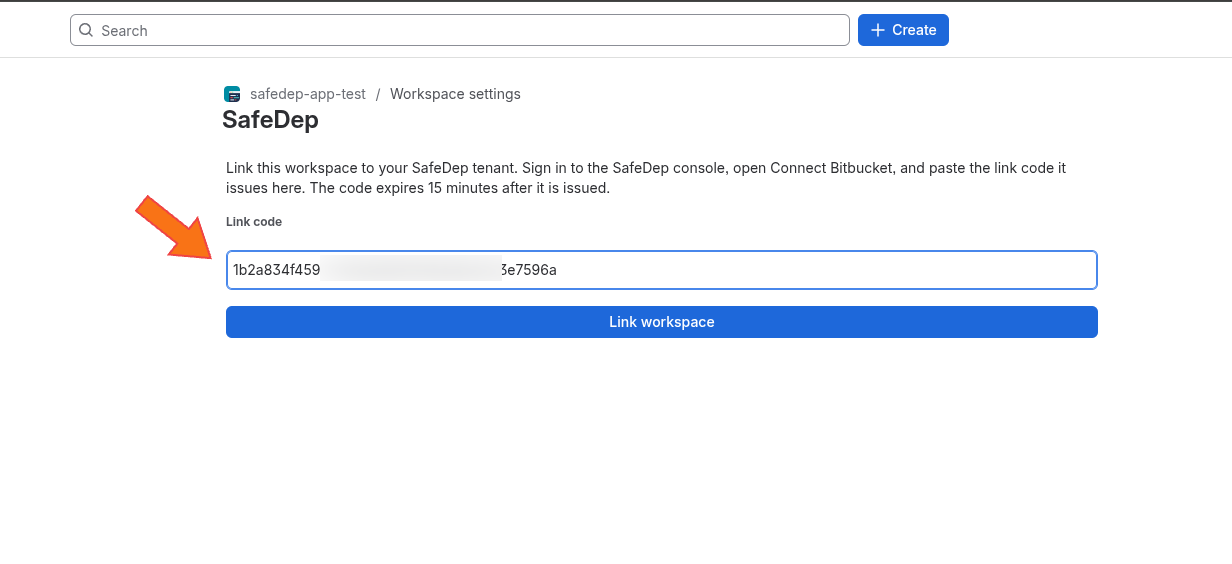The height and width of the screenshot is (564, 1232).
Task: Go to safedep-app-test breadcrumb link
Action: pyautogui.click(x=308, y=94)
